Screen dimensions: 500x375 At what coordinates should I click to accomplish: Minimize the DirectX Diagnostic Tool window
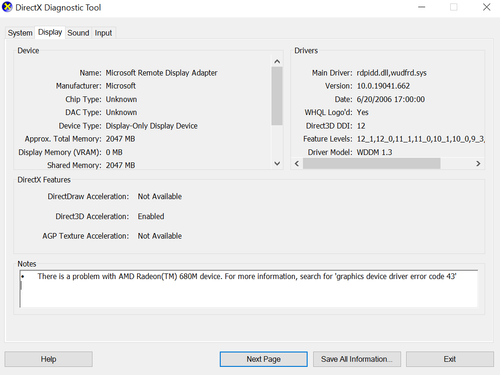pyautogui.click(x=422, y=7)
